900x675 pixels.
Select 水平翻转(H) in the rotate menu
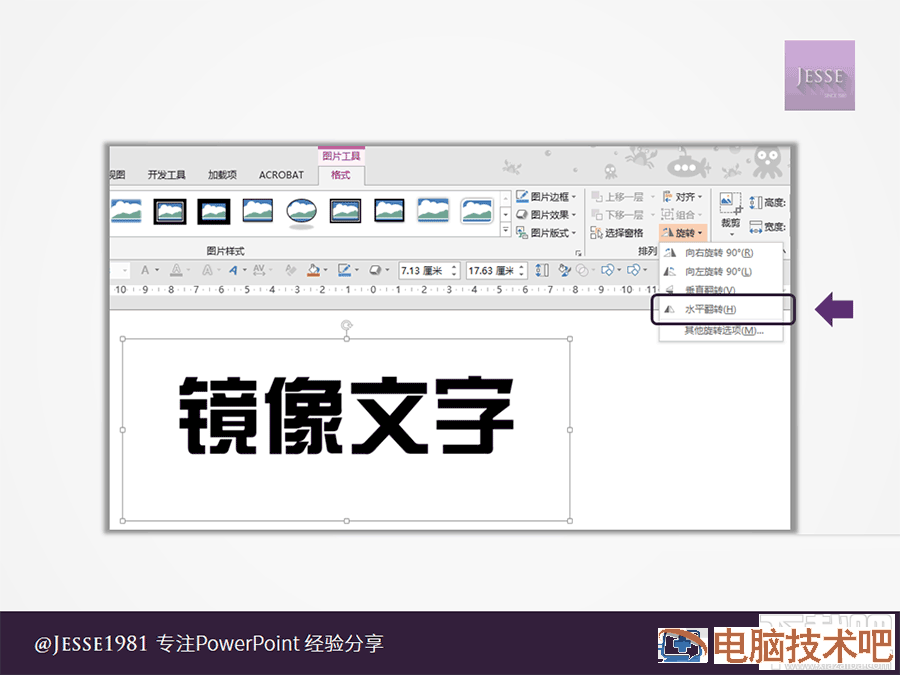click(x=721, y=309)
